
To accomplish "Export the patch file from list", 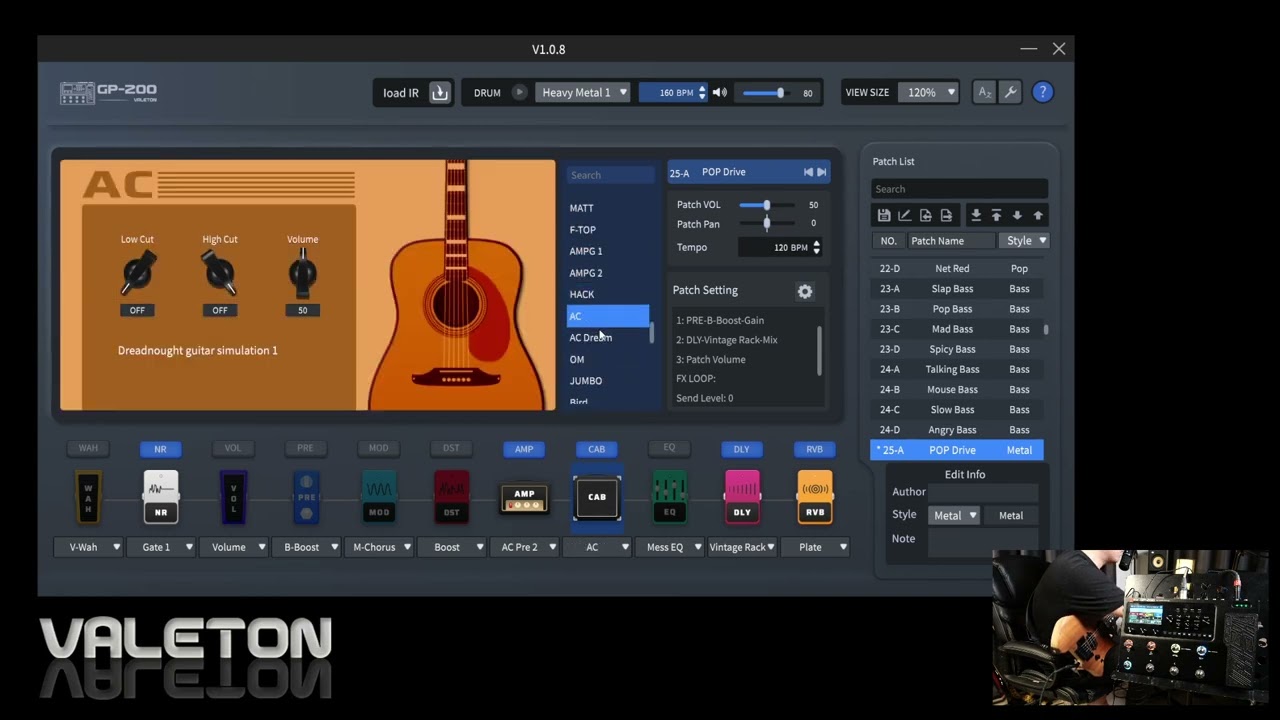I will coord(946,215).
